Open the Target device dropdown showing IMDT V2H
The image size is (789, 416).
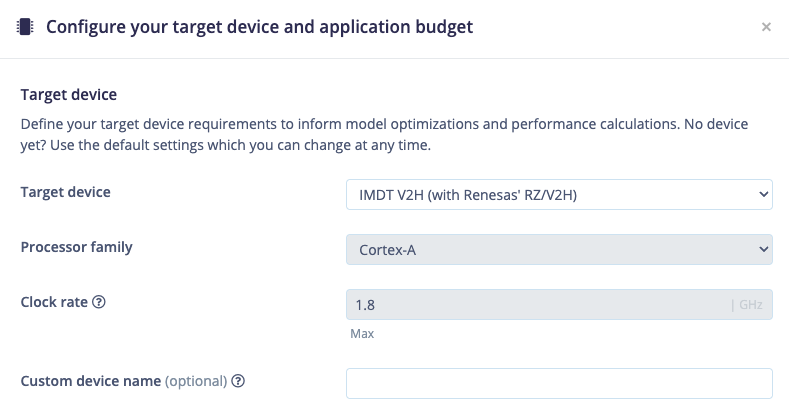pyautogui.click(x=559, y=195)
